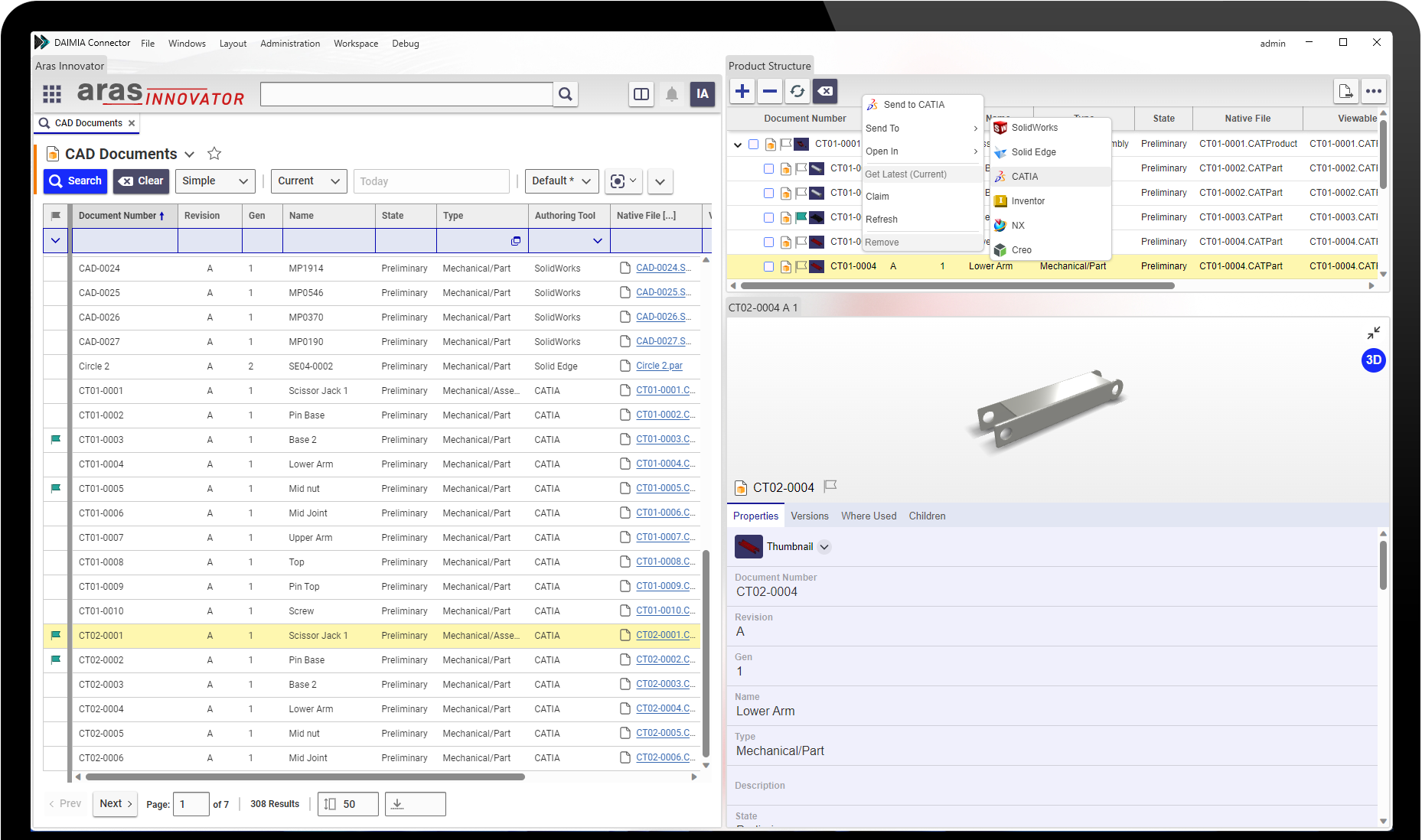Collapse the CT01-0001 tree node
1422x840 pixels.
coord(738,144)
